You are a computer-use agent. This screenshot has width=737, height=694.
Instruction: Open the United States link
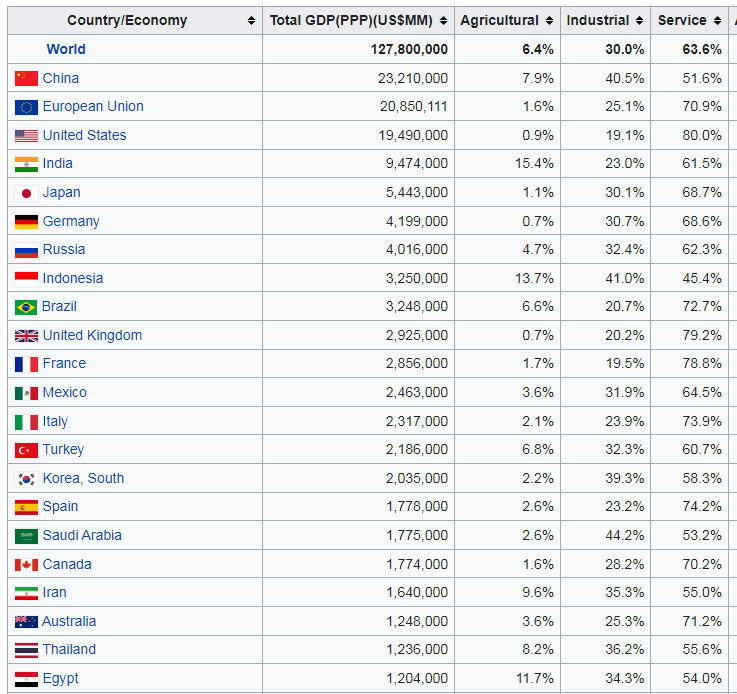pos(85,135)
